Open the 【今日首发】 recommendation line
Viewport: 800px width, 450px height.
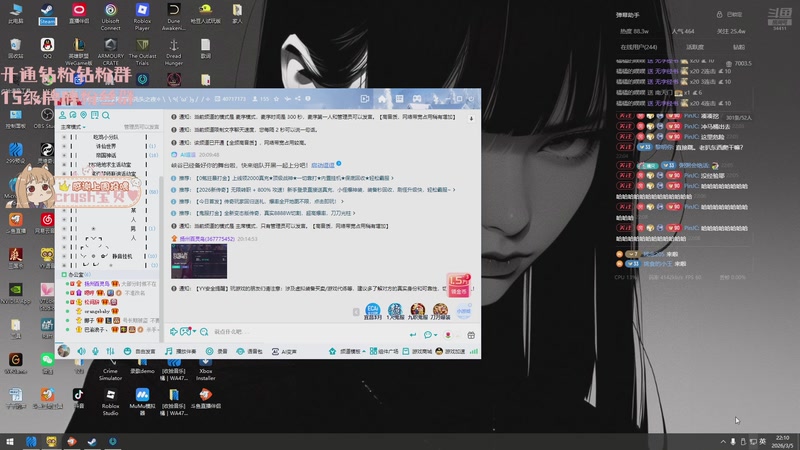(260, 202)
